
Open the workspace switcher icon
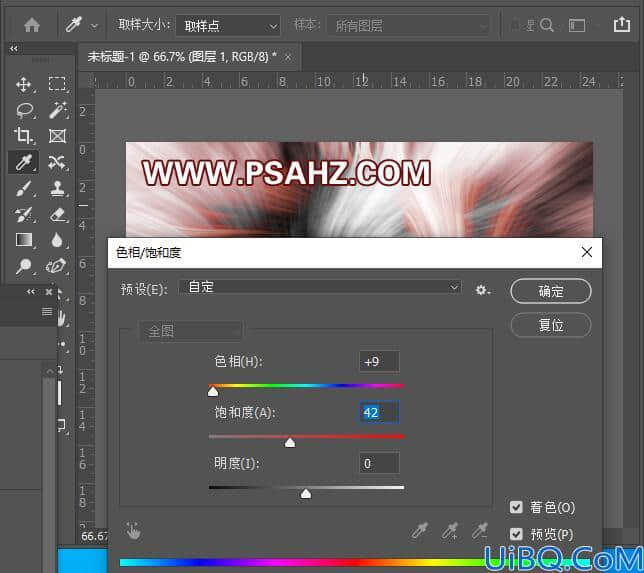pos(577,25)
